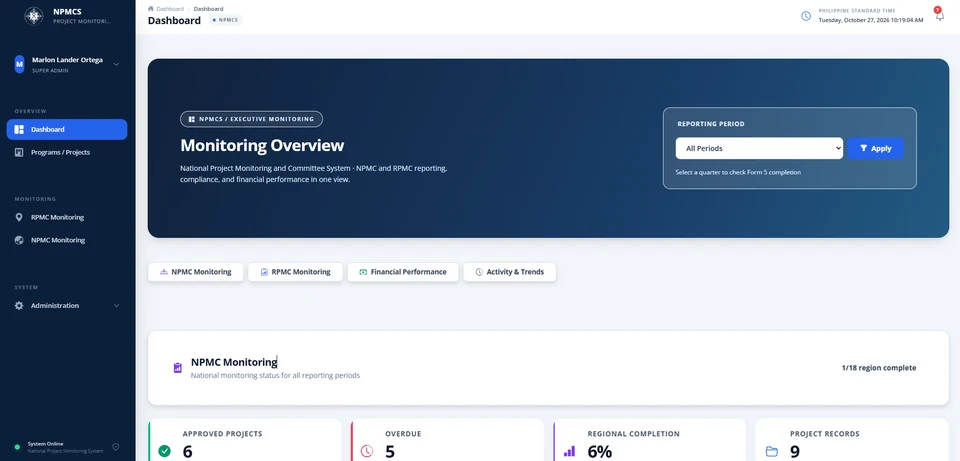Open Programs / Projects page
Image resolution: width=960 pixels, height=461 pixels.
coord(67,152)
